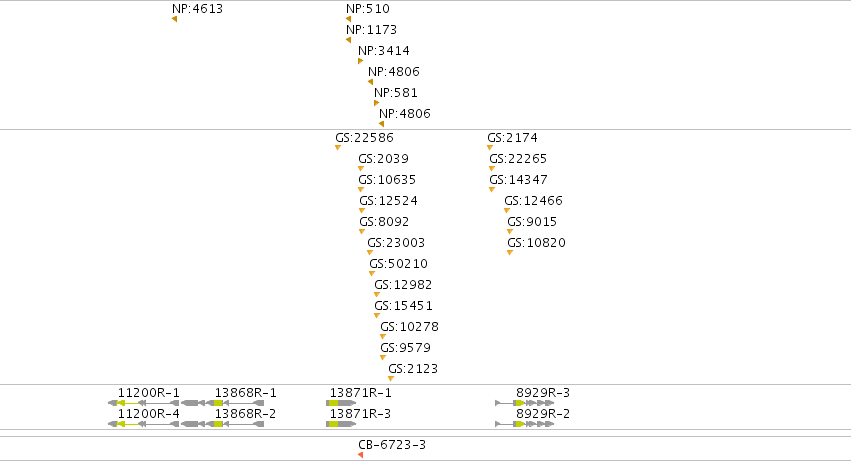
Task: Select the GS:9015 triangle marker
Action: (510, 232)
